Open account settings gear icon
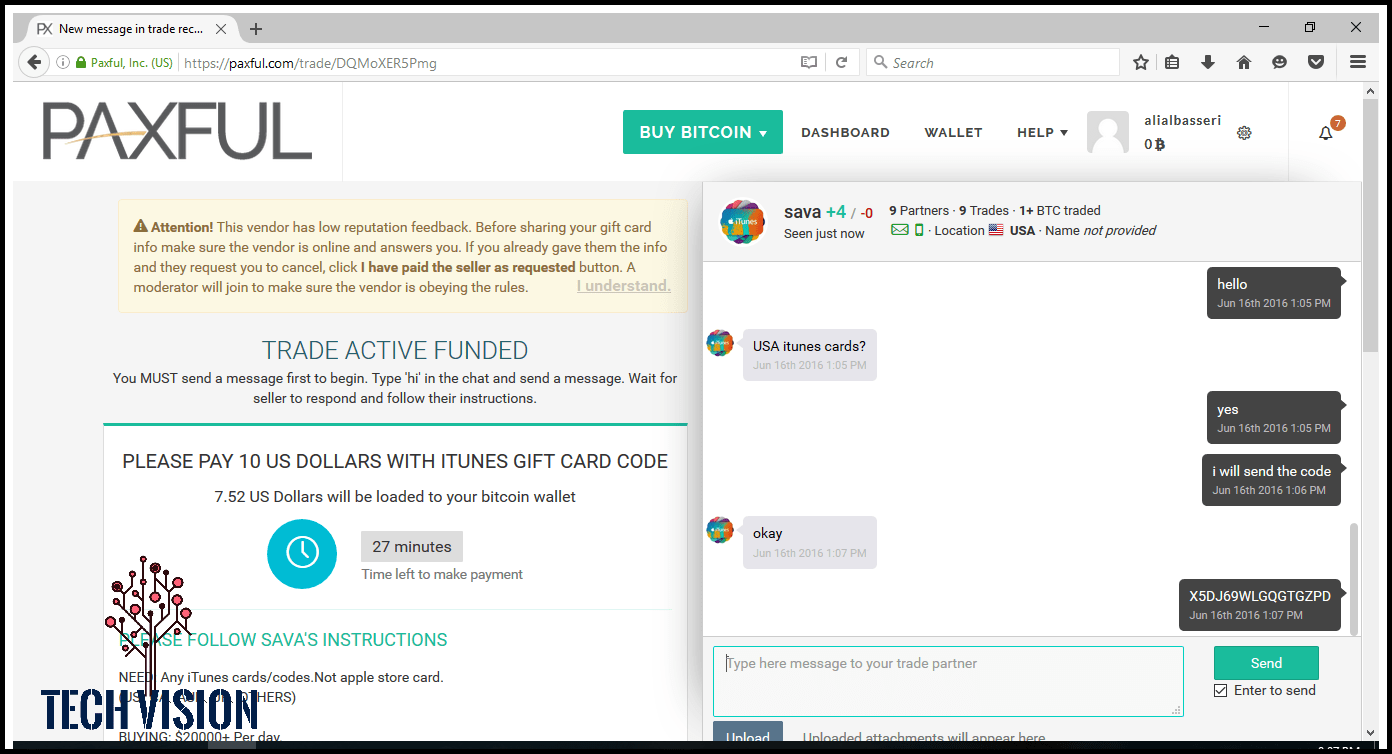Image resolution: width=1392 pixels, height=754 pixels. [1244, 132]
